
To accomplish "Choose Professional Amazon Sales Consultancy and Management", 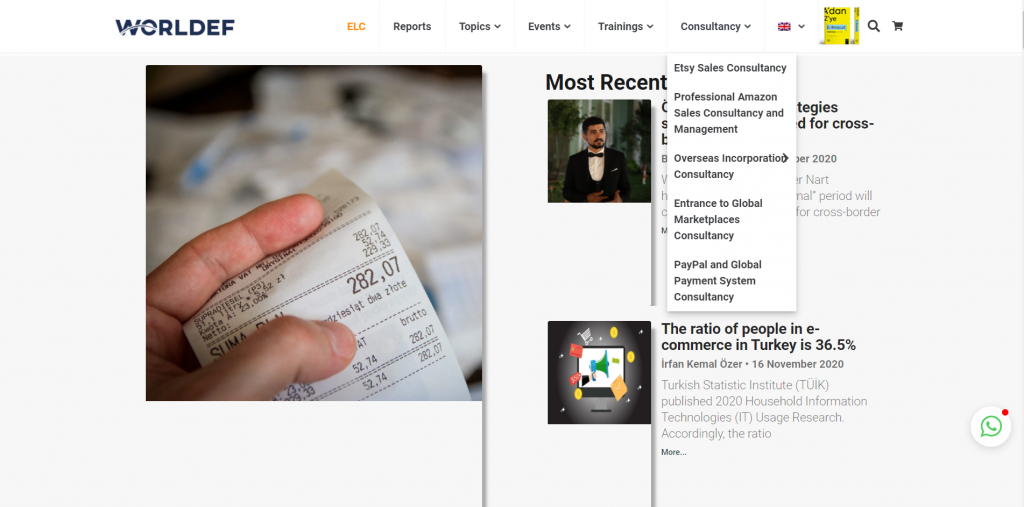I will coord(729,113).
